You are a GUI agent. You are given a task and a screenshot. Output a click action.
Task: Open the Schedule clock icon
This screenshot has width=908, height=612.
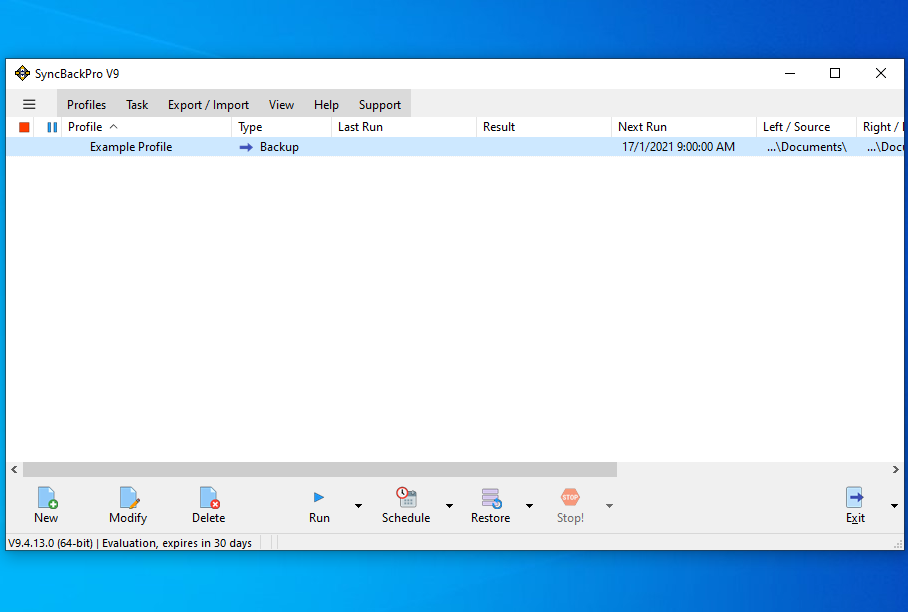point(406,497)
